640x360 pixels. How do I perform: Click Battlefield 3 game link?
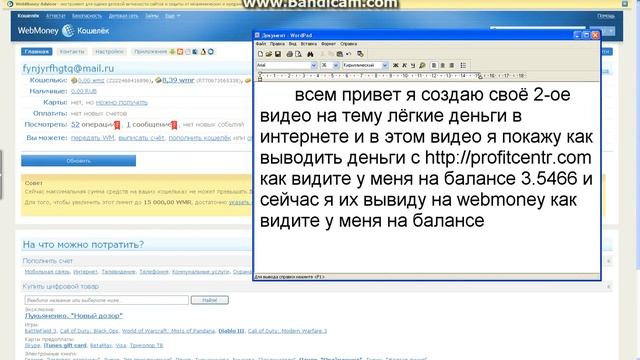[x=40, y=331]
